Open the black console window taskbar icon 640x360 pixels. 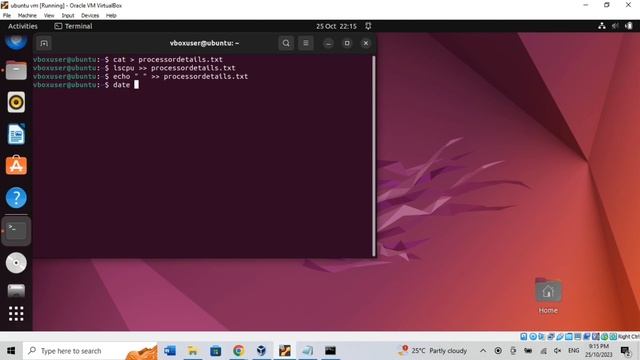point(331,351)
